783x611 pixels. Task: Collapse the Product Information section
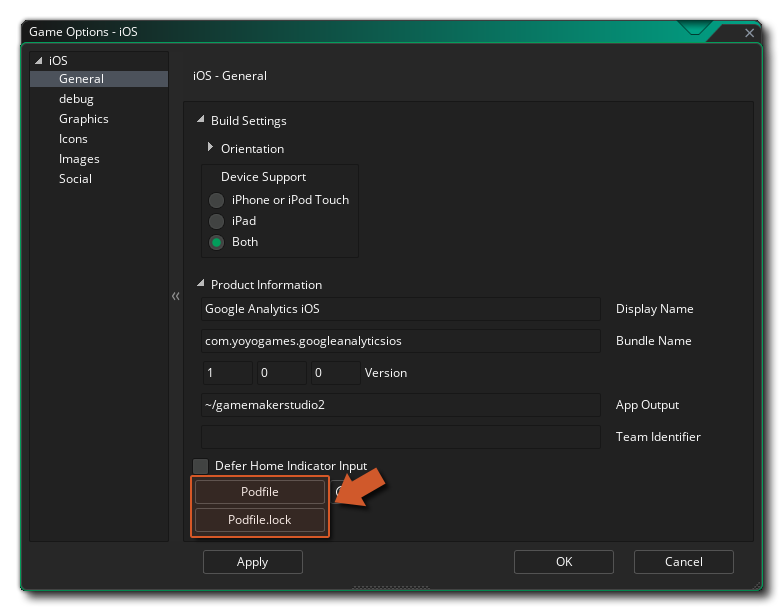coord(201,284)
